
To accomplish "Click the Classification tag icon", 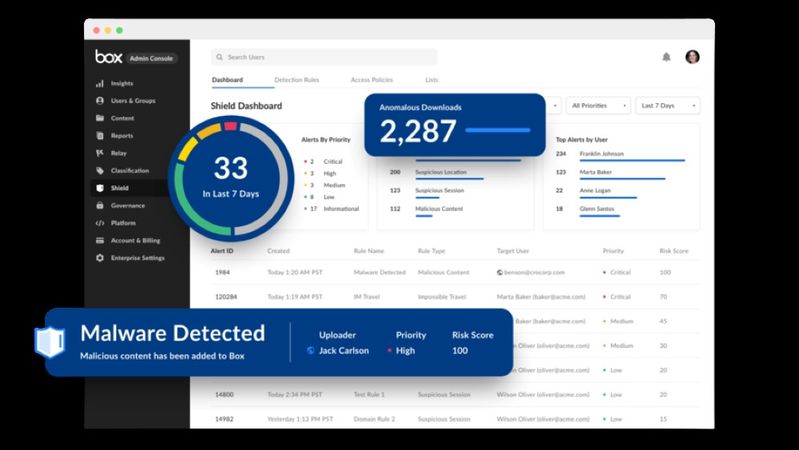I will click(100, 171).
